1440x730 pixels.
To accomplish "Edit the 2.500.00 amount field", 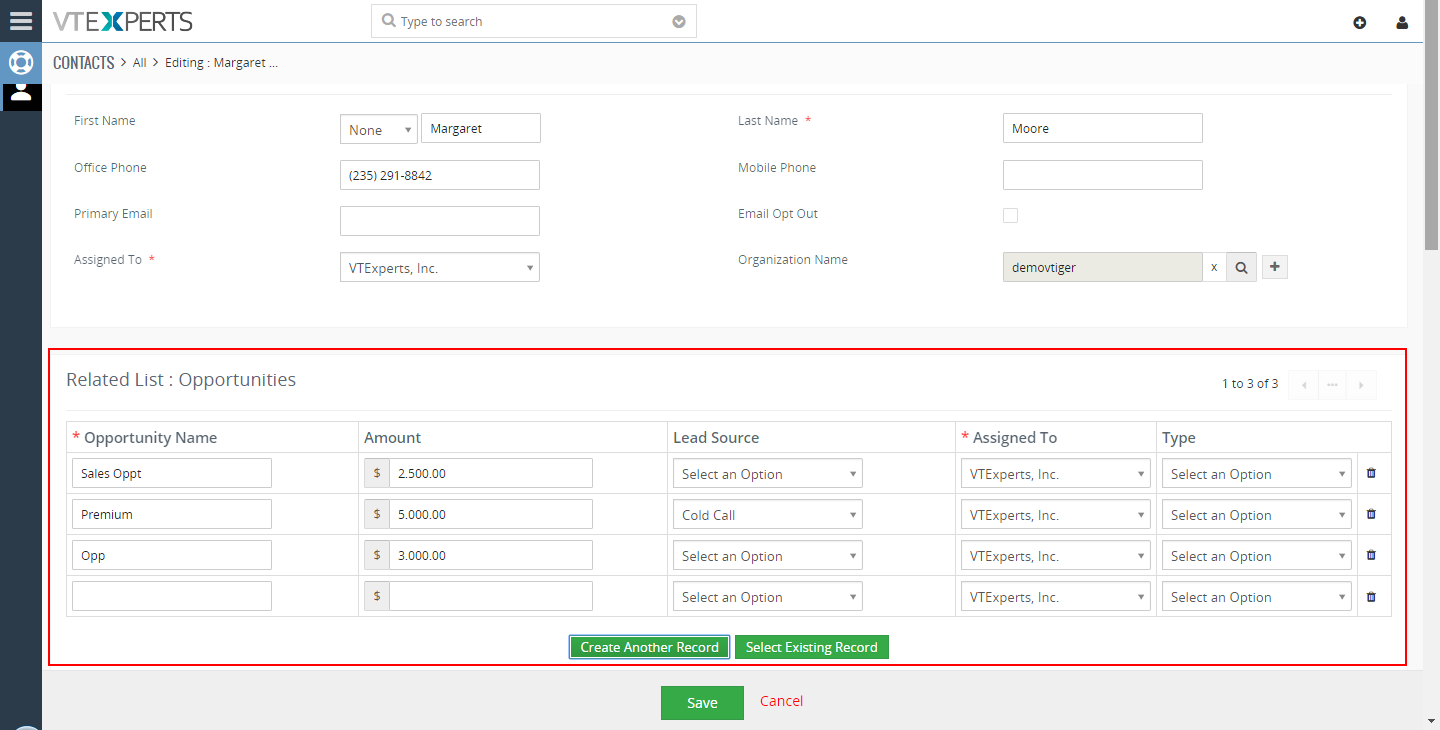I will point(491,473).
